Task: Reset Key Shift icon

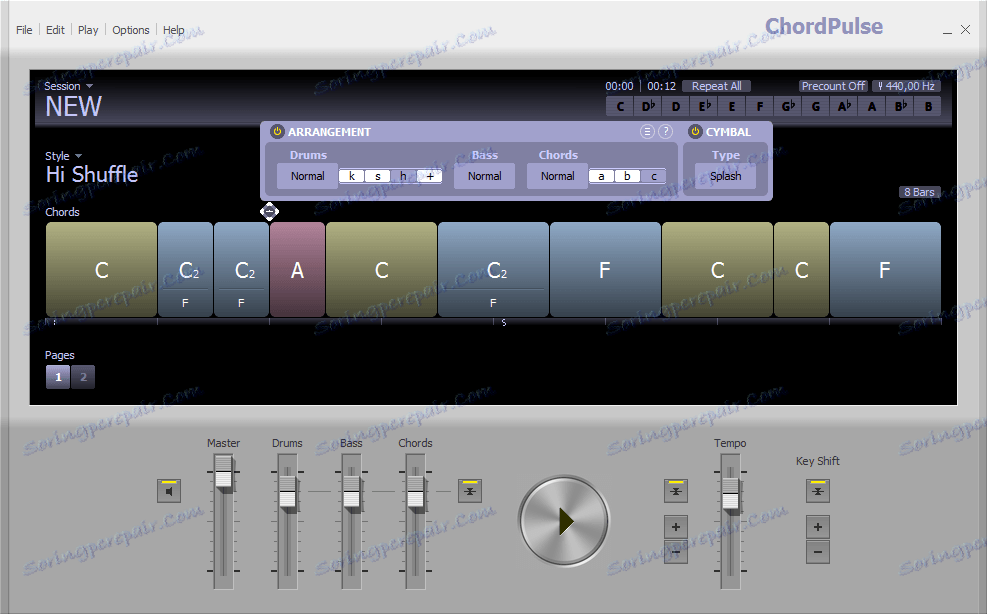Action: [x=818, y=491]
